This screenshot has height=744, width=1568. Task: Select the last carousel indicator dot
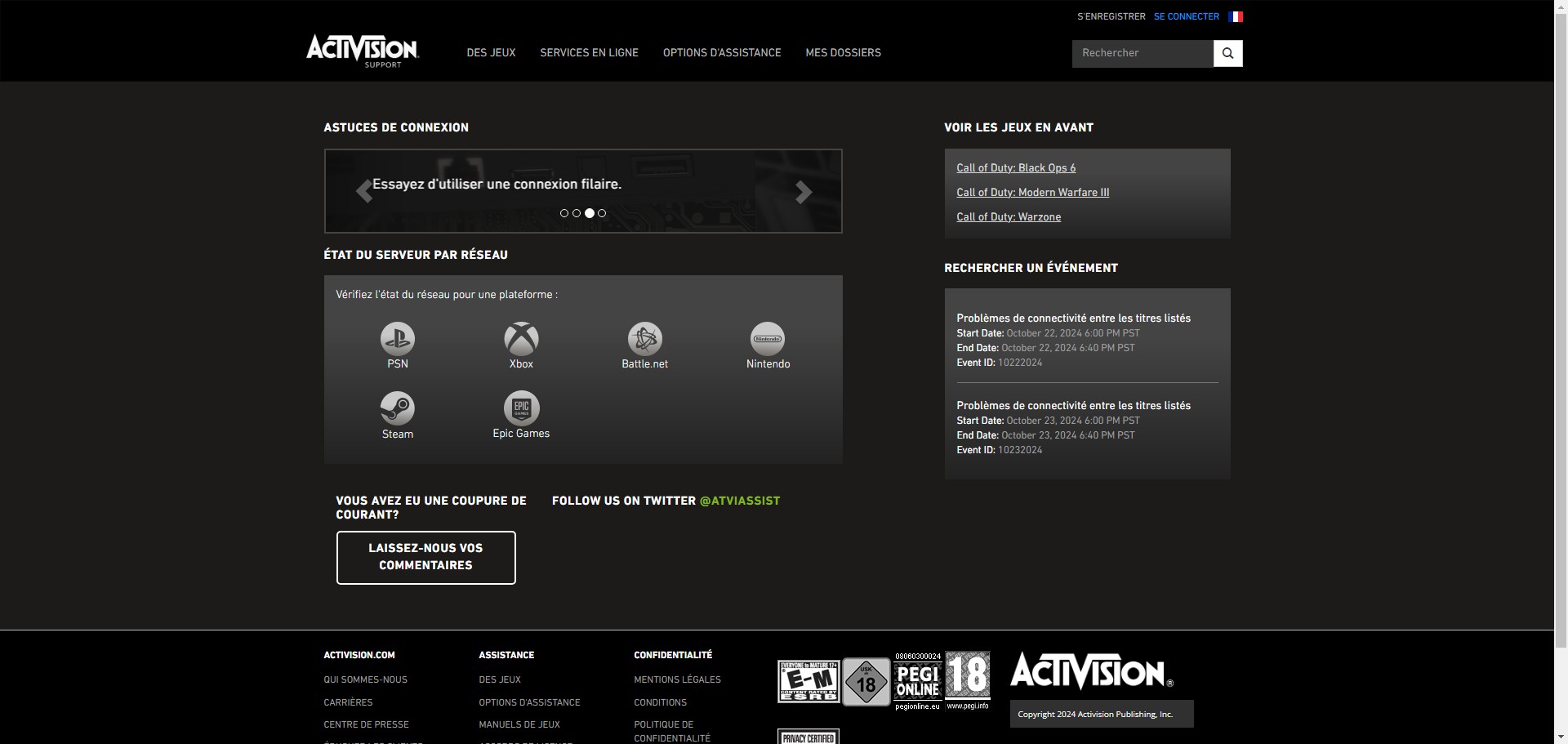602,213
